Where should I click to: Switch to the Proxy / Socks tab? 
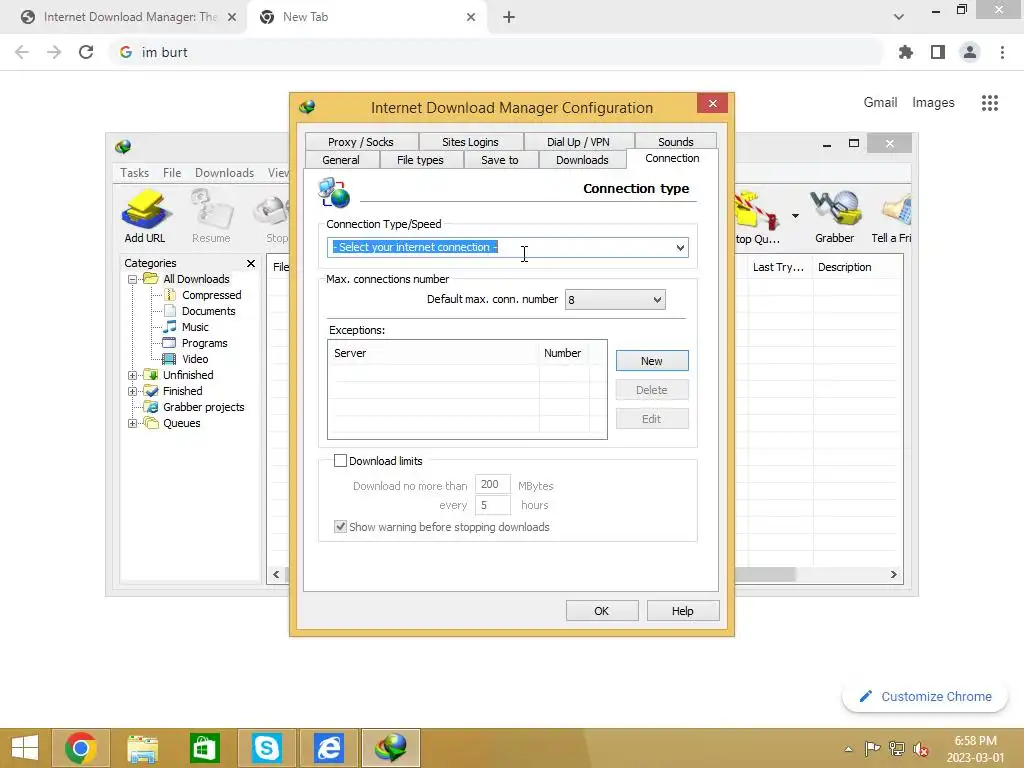click(360, 142)
